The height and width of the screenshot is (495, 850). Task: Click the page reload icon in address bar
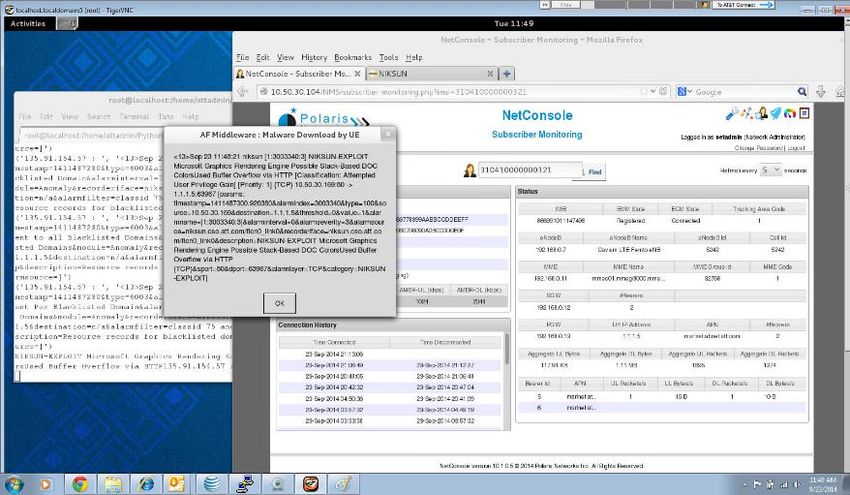tap(662, 92)
